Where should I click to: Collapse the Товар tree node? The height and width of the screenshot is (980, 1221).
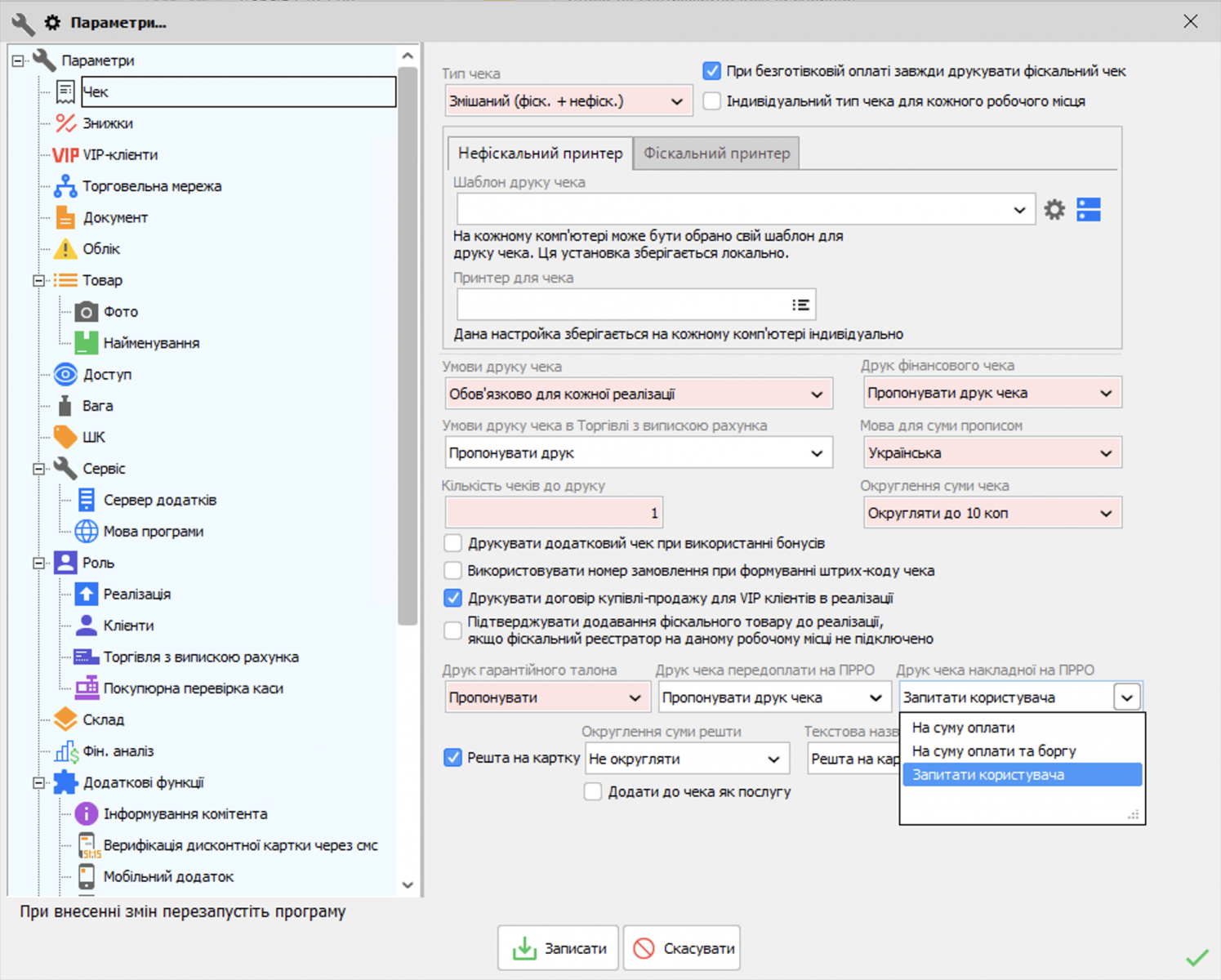38,280
